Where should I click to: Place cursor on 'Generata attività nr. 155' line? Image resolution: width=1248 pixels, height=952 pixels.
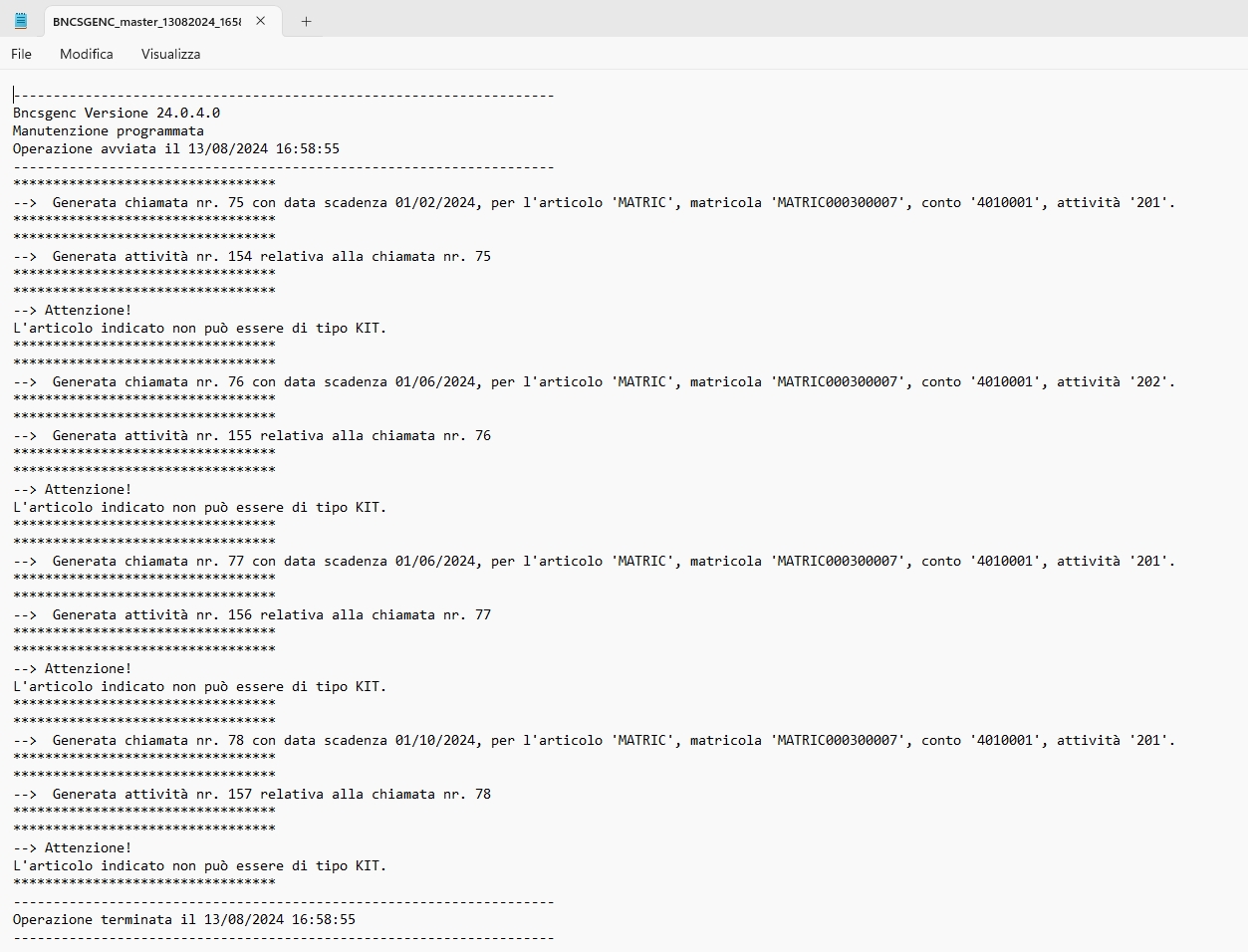pyautogui.click(x=272, y=435)
